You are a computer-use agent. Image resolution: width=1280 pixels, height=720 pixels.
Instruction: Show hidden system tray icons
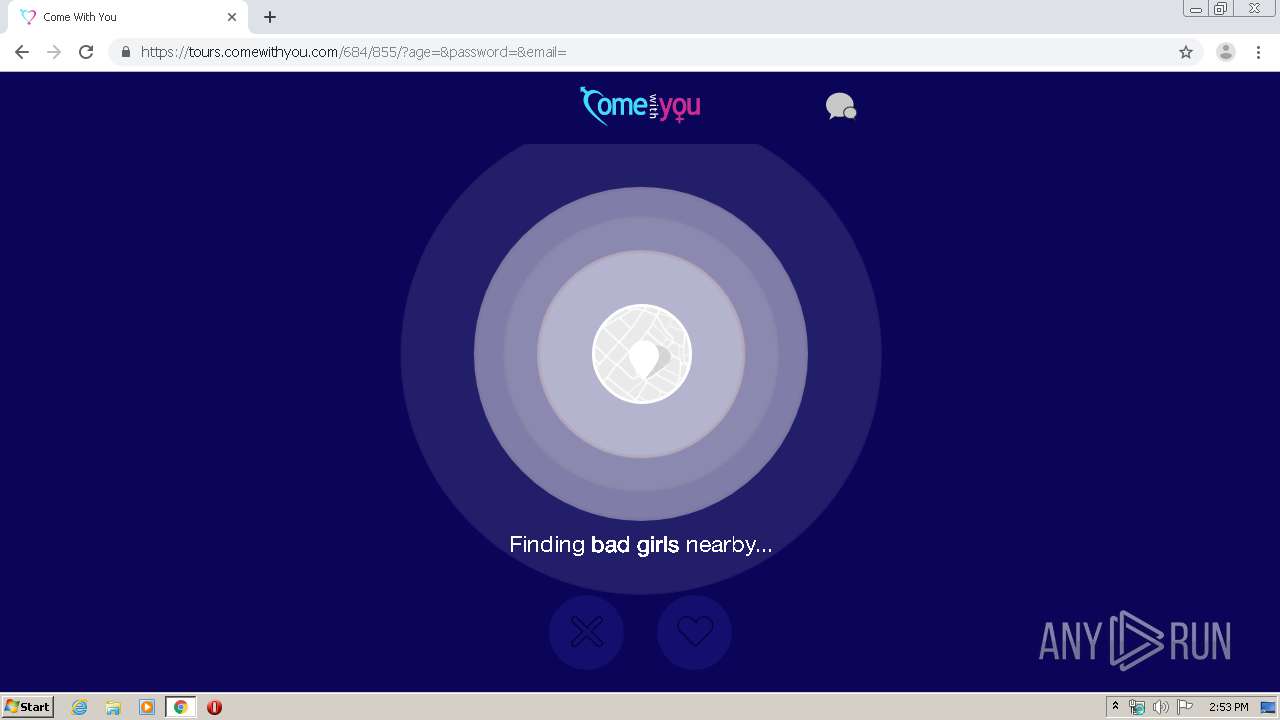[1116, 707]
